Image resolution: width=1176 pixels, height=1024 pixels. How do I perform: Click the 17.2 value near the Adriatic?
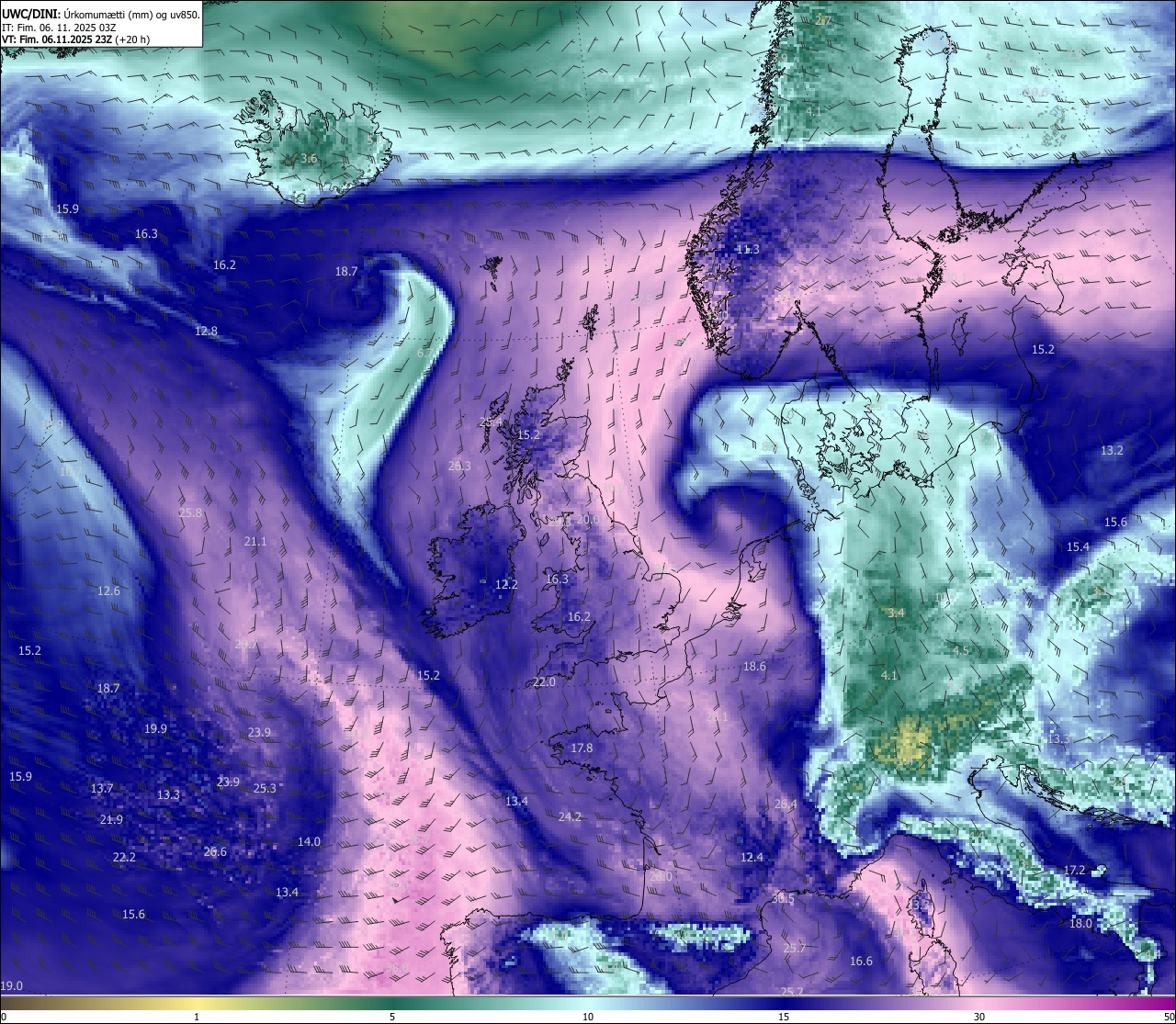click(1074, 871)
